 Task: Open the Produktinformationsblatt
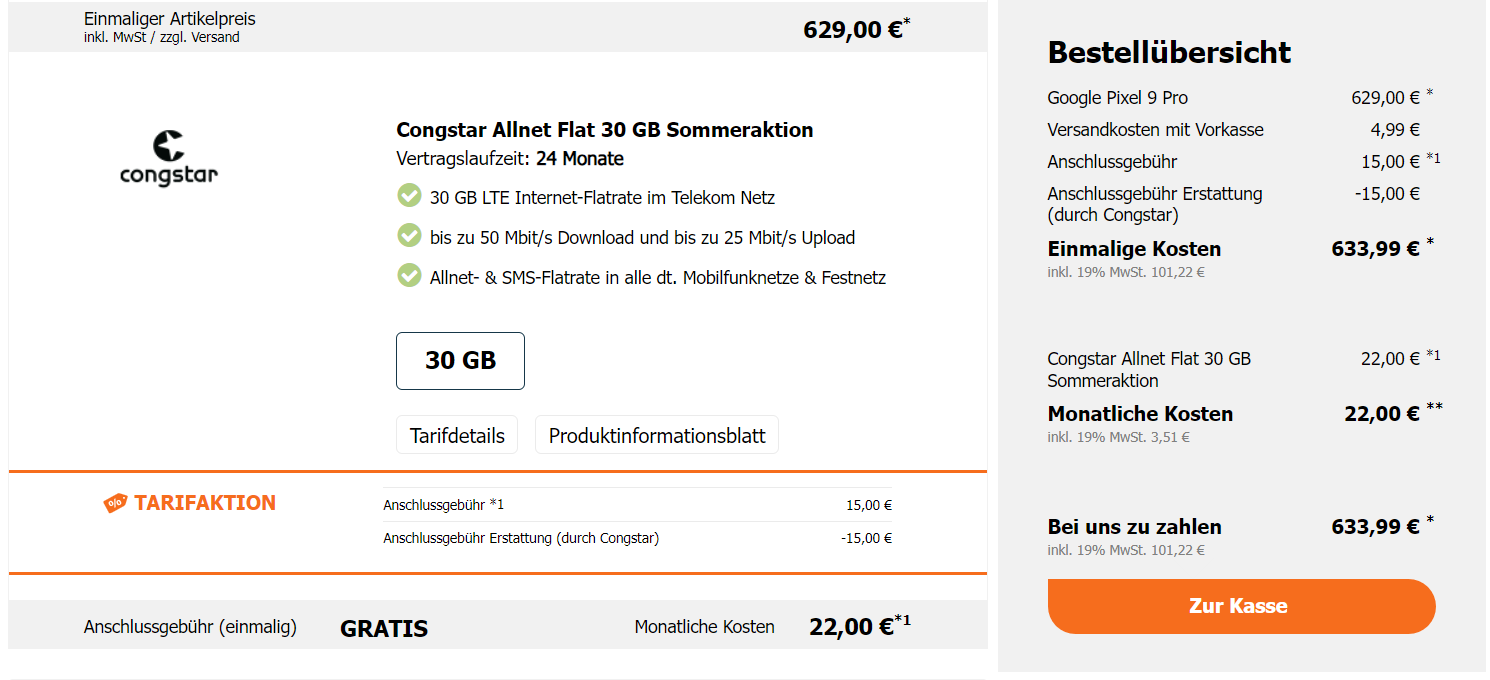tap(657, 435)
